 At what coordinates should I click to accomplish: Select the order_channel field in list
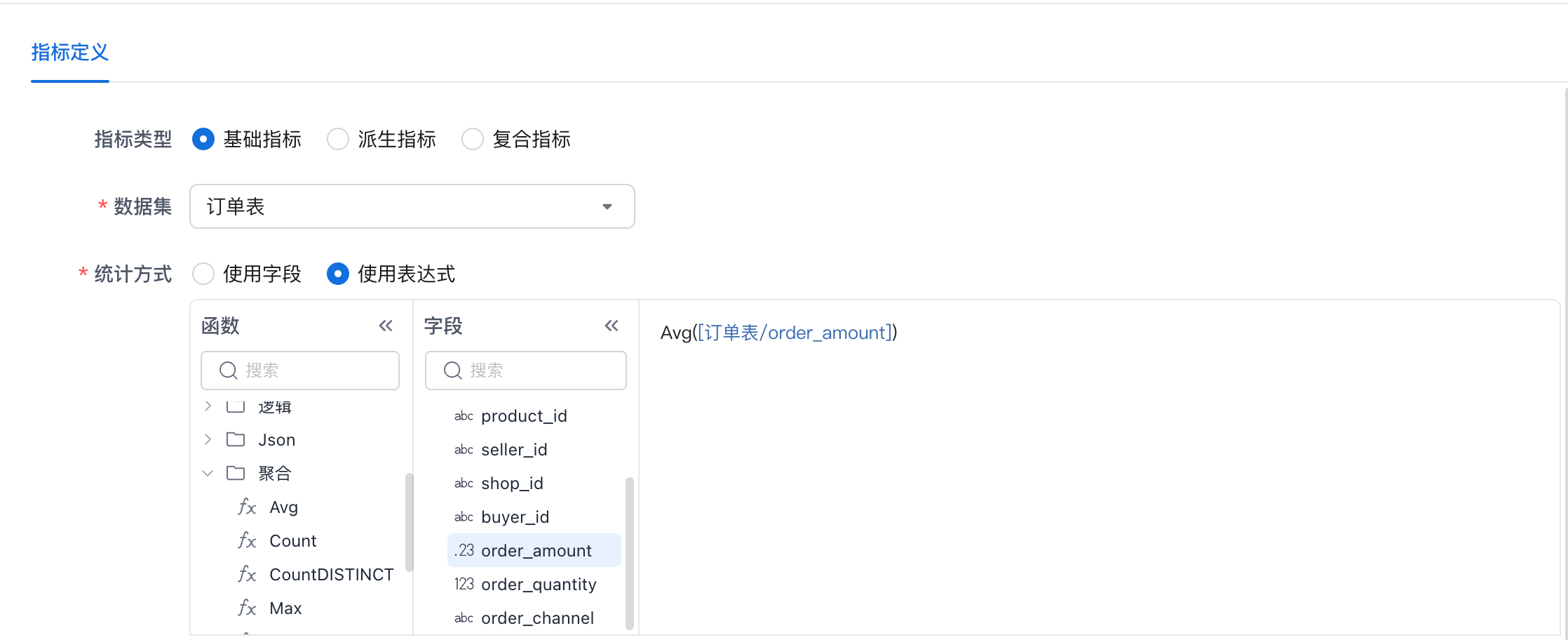[537, 618]
